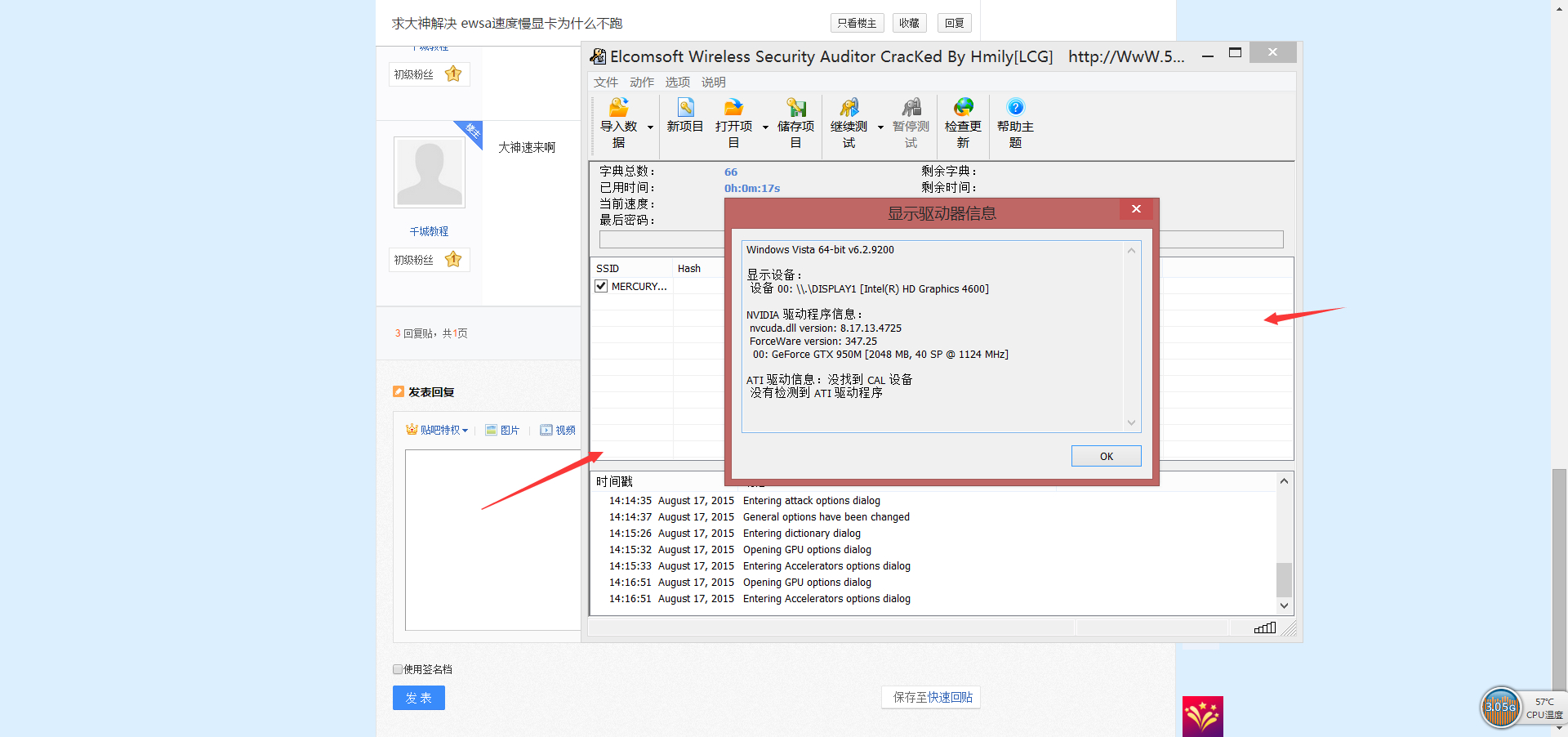Click the 保存至快速回贴 button
The image size is (1568, 737).
[x=933, y=697]
